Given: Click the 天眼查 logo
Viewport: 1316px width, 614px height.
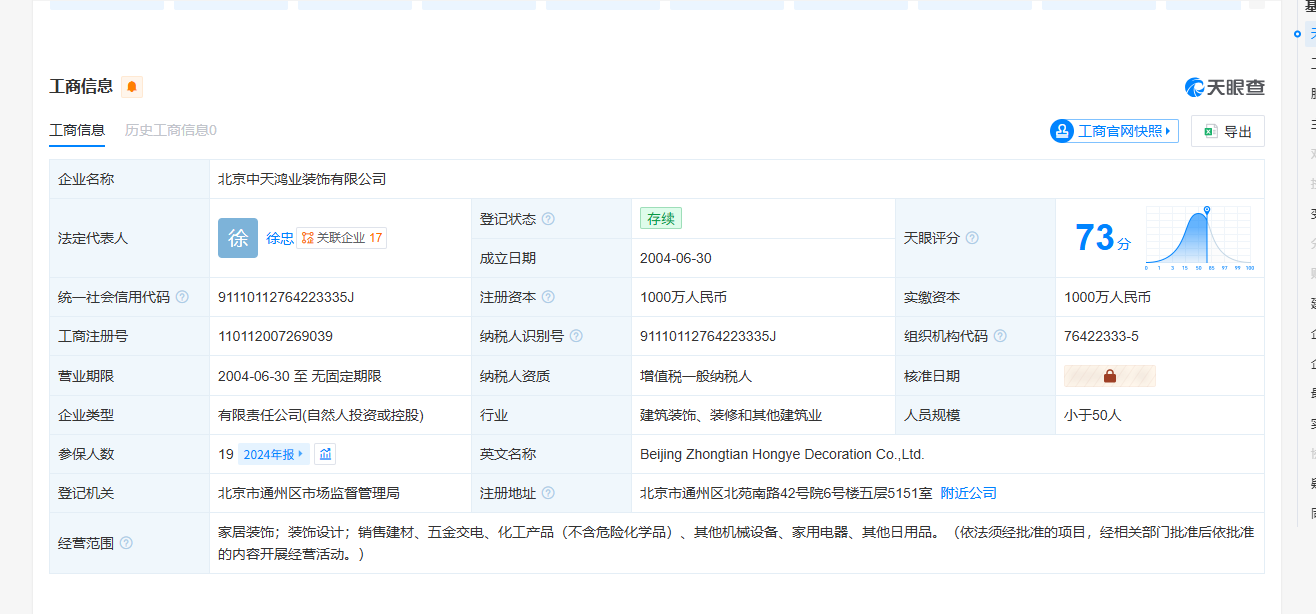Looking at the screenshot, I should click(x=1225, y=88).
